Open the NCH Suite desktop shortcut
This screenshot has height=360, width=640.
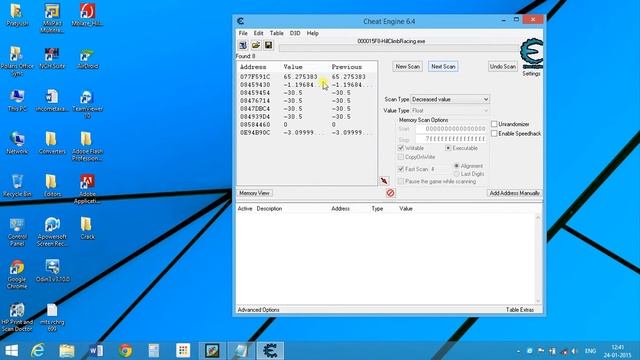point(52,58)
